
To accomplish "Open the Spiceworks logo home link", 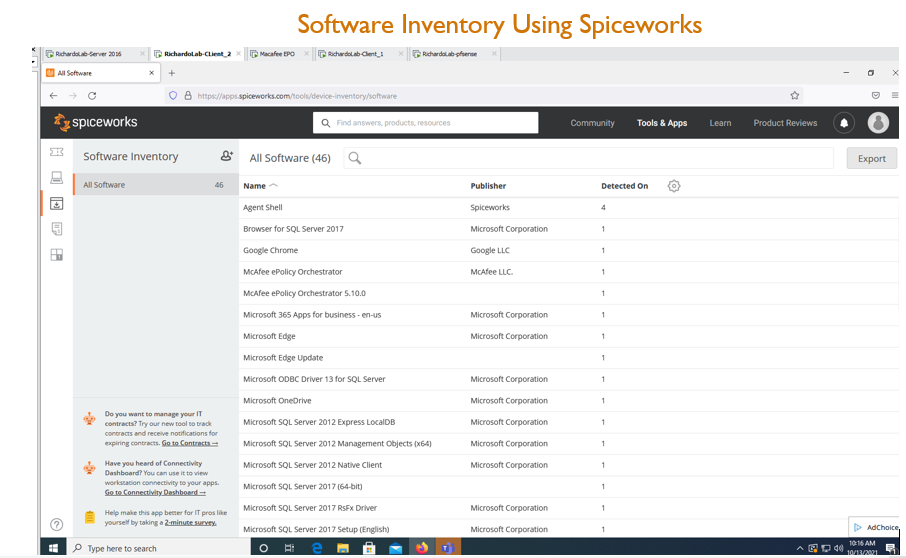I will point(95,122).
